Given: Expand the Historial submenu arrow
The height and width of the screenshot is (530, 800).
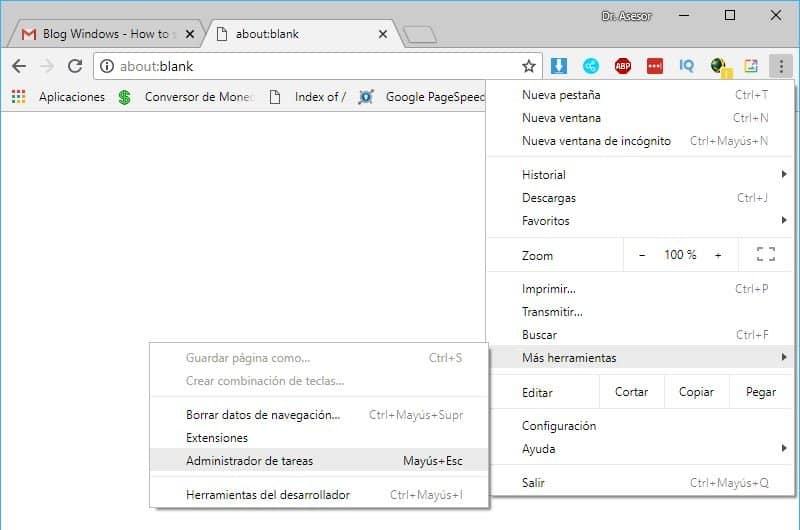Looking at the screenshot, I should click(x=784, y=174).
